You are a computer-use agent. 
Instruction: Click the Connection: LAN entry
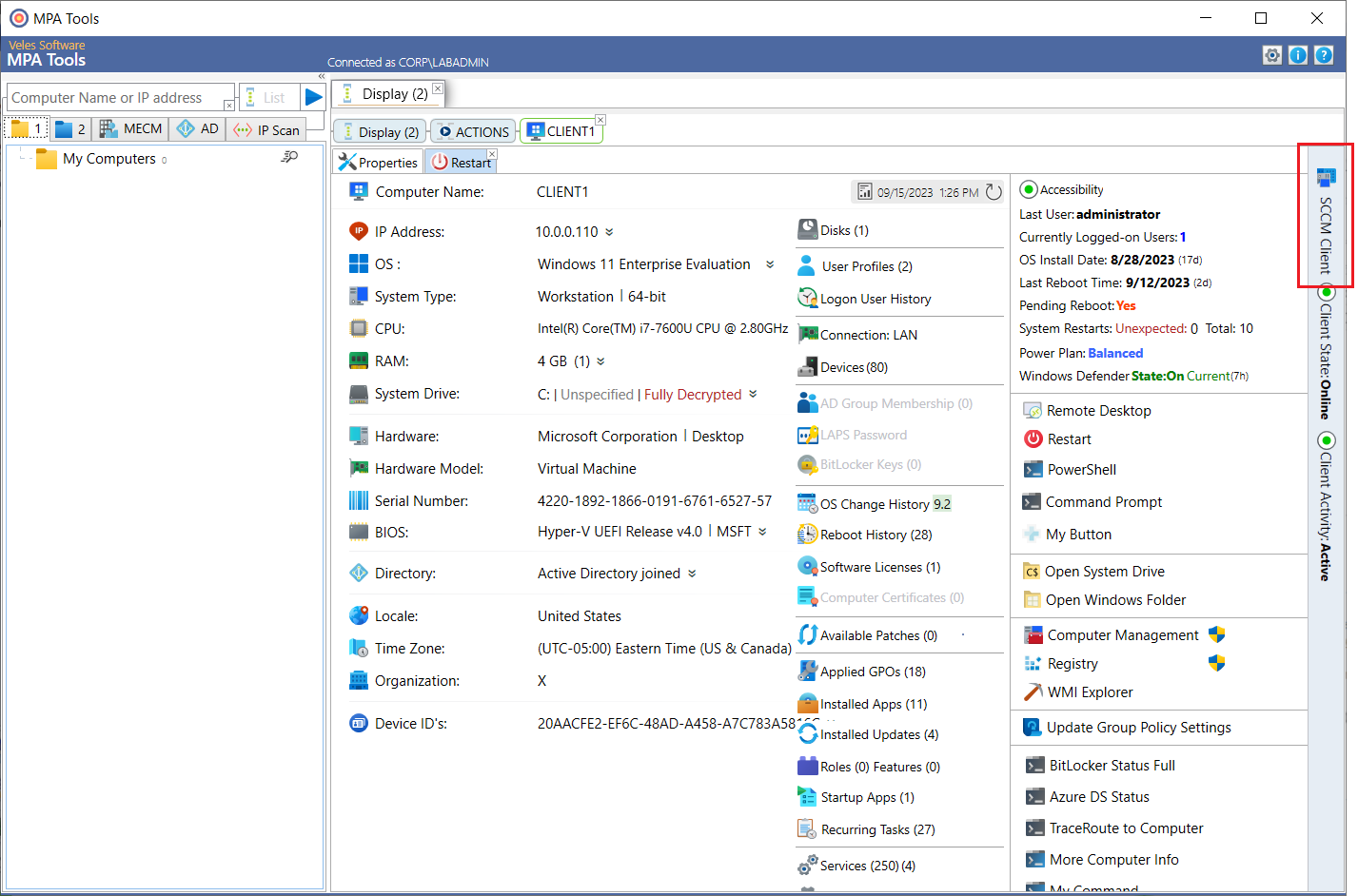coord(857,335)
